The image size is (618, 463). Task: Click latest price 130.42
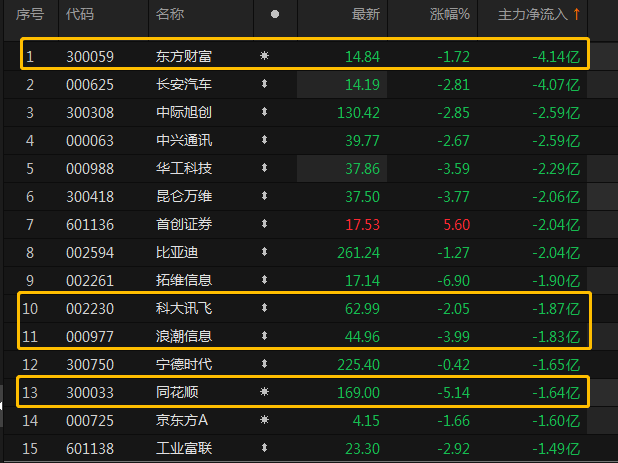click(x=358, y=113)
